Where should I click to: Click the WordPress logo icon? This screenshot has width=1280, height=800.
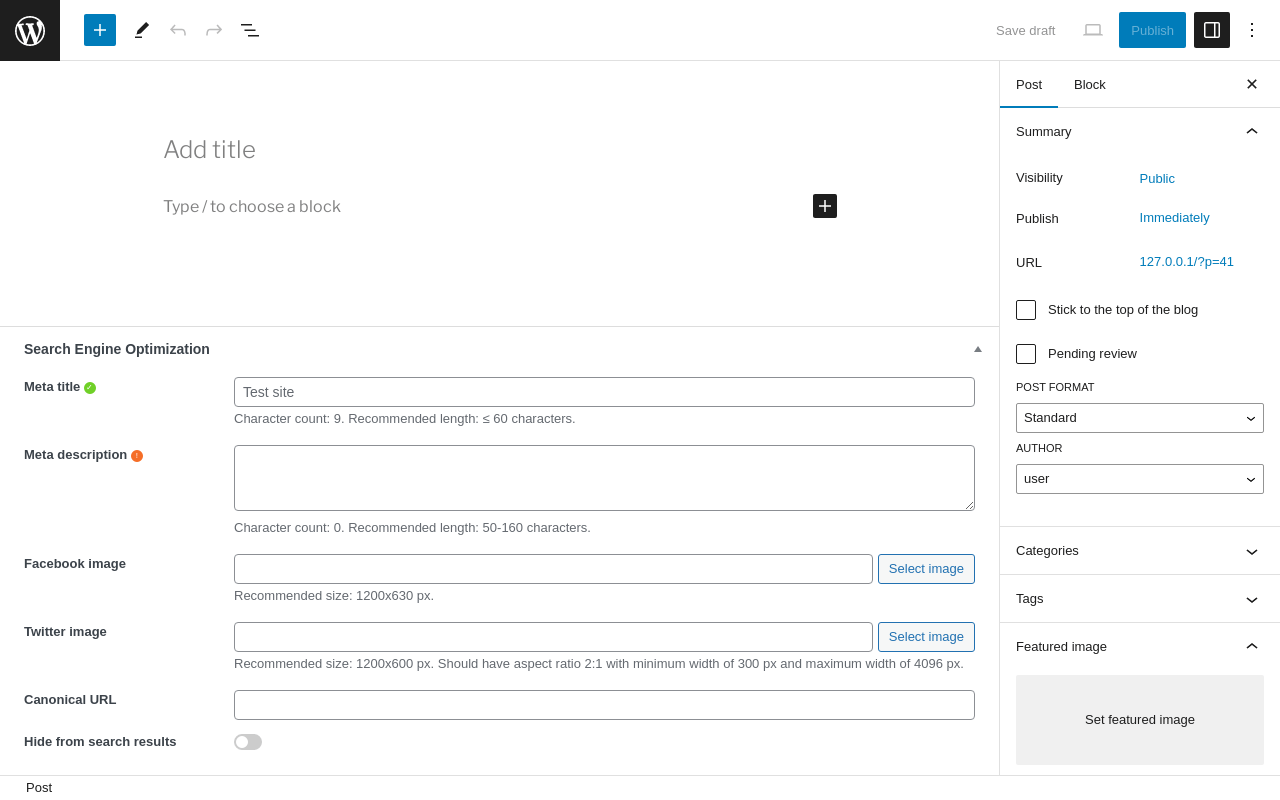pos(30,30)
